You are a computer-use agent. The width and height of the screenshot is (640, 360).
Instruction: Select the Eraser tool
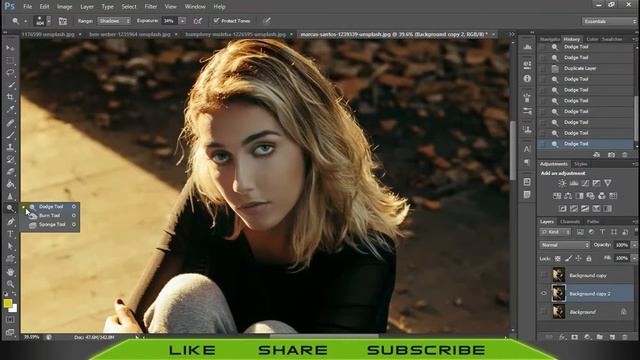[x=10, y=171]
